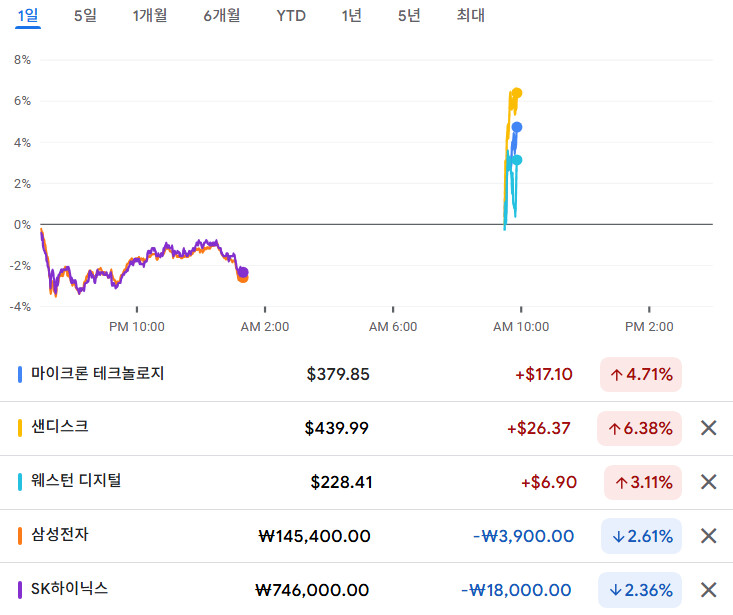The image size is (733, 615).
Task: Click the yellow 샌디스크 endpoint dot on chart
Action: click(x=517, y=93)
